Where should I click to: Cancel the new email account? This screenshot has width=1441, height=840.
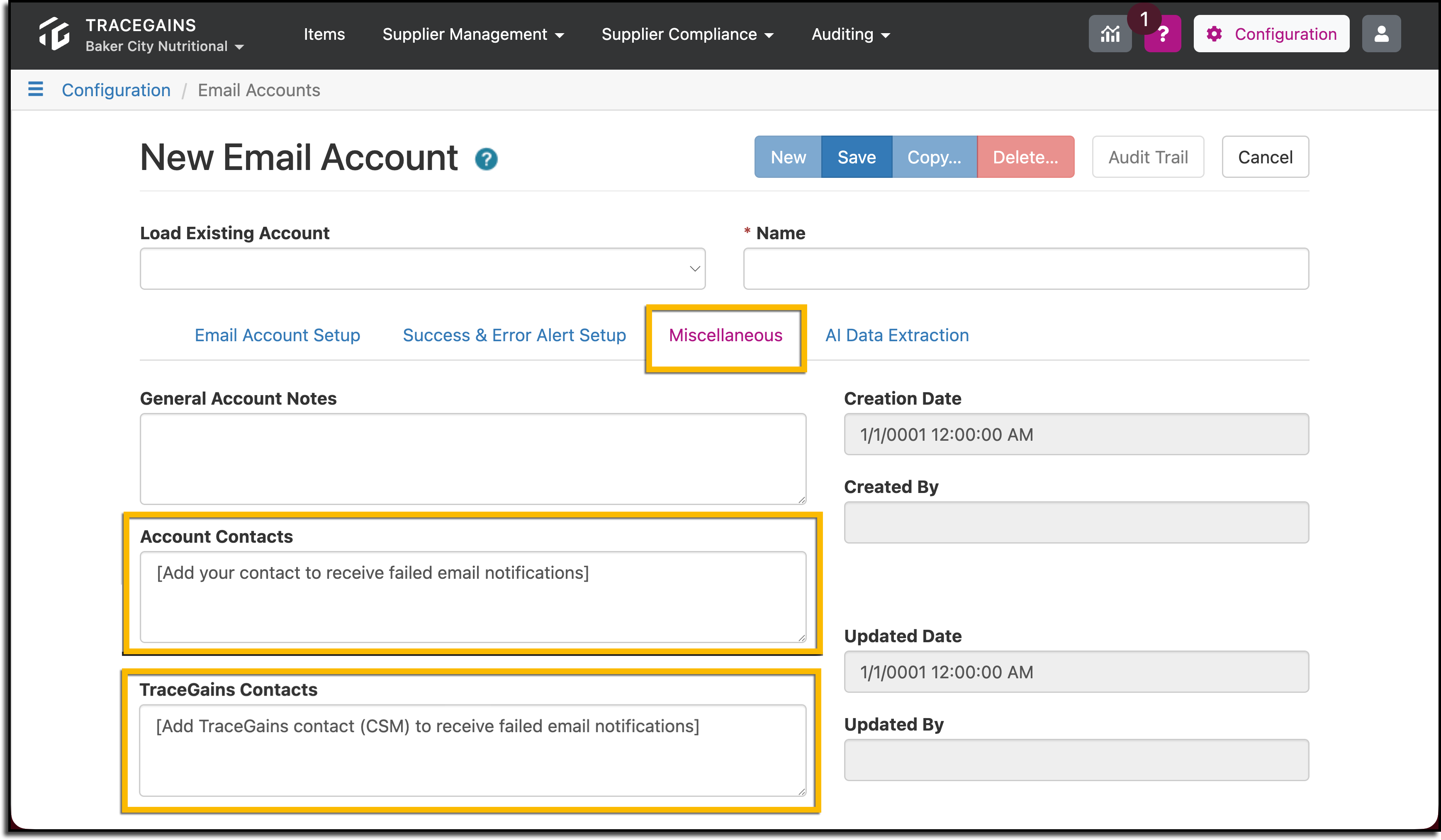click(1266, 157)
